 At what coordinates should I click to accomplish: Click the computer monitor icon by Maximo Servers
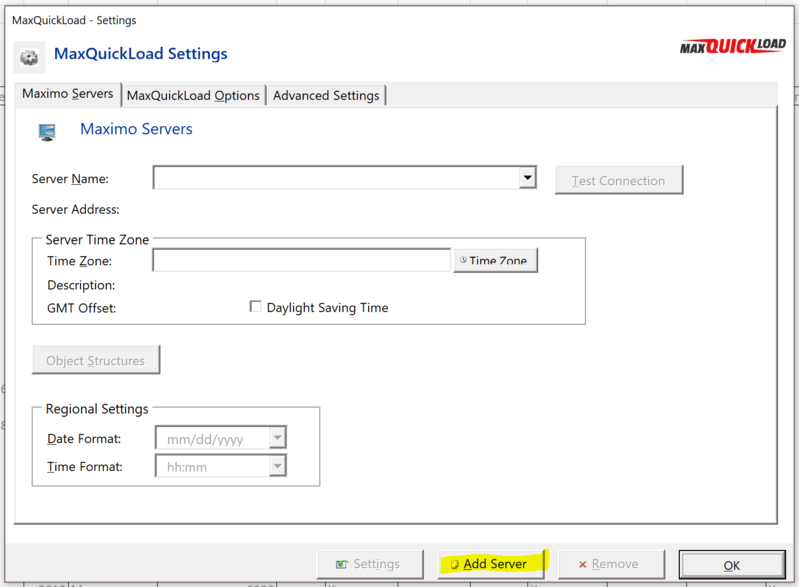pos(47,132)
